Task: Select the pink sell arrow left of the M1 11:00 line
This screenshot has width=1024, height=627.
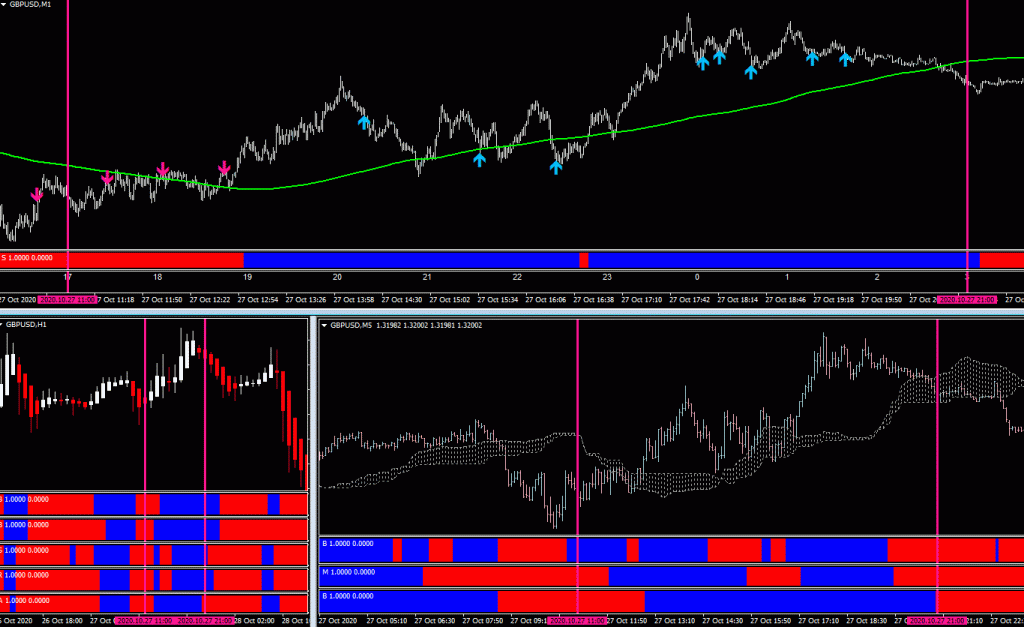Action: pyautogui.click(x=37, y=195)
